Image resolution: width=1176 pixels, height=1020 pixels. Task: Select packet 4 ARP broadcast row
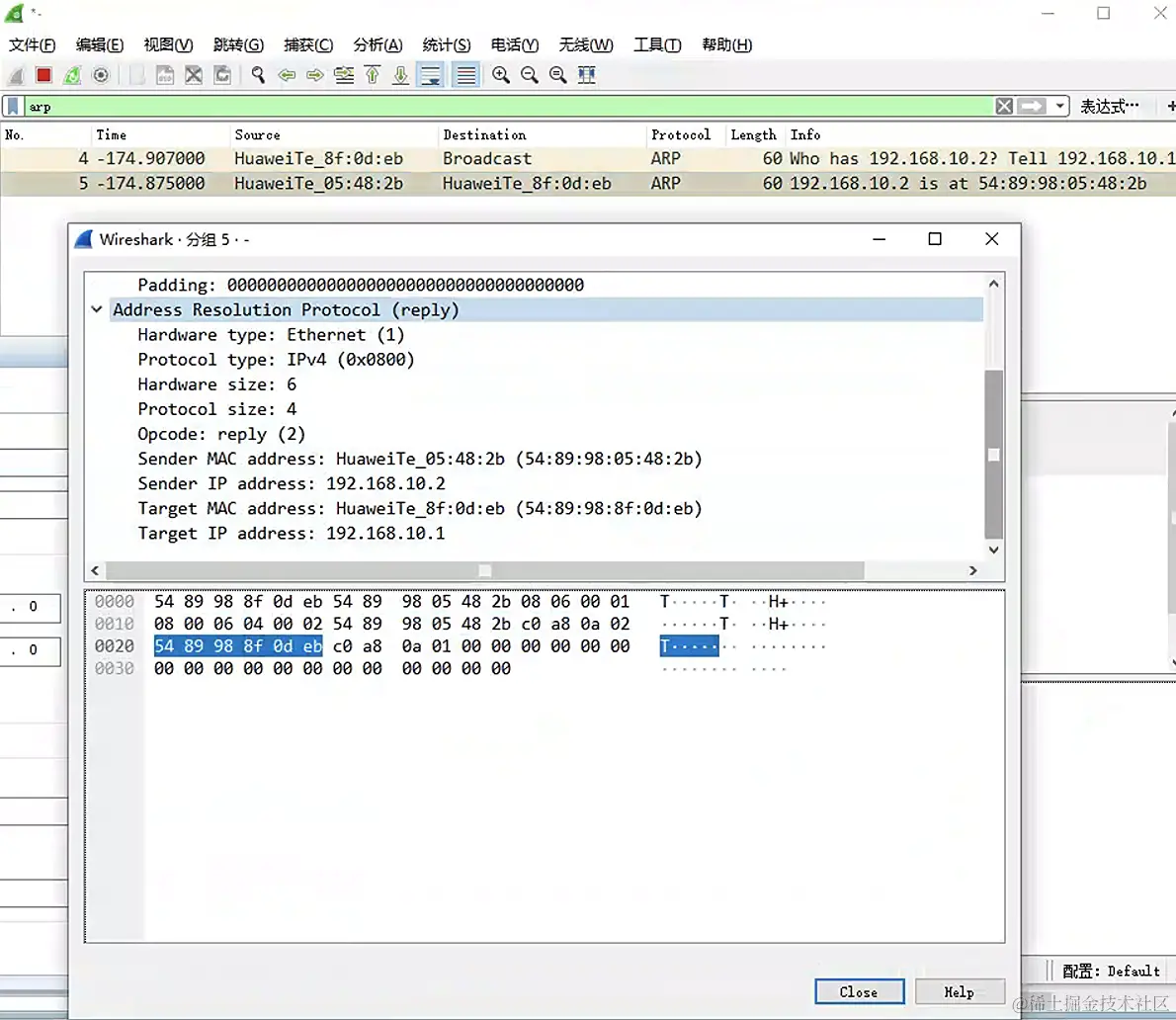pyautogui.click(x=588, y=159)
